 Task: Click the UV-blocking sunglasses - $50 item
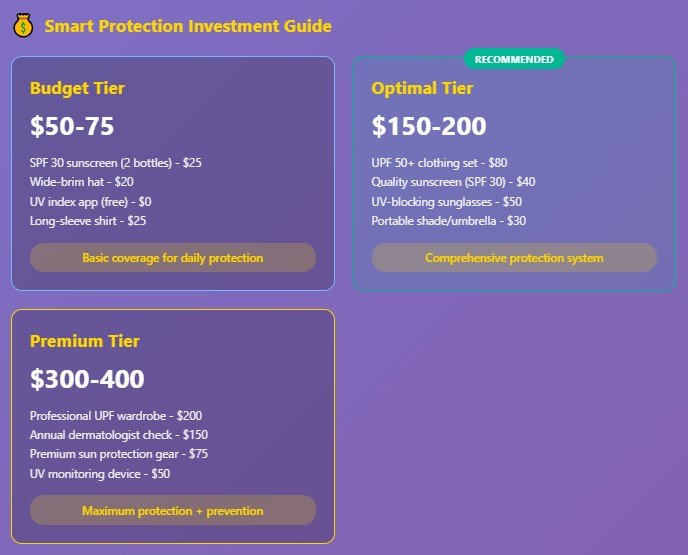pos(447,202)
